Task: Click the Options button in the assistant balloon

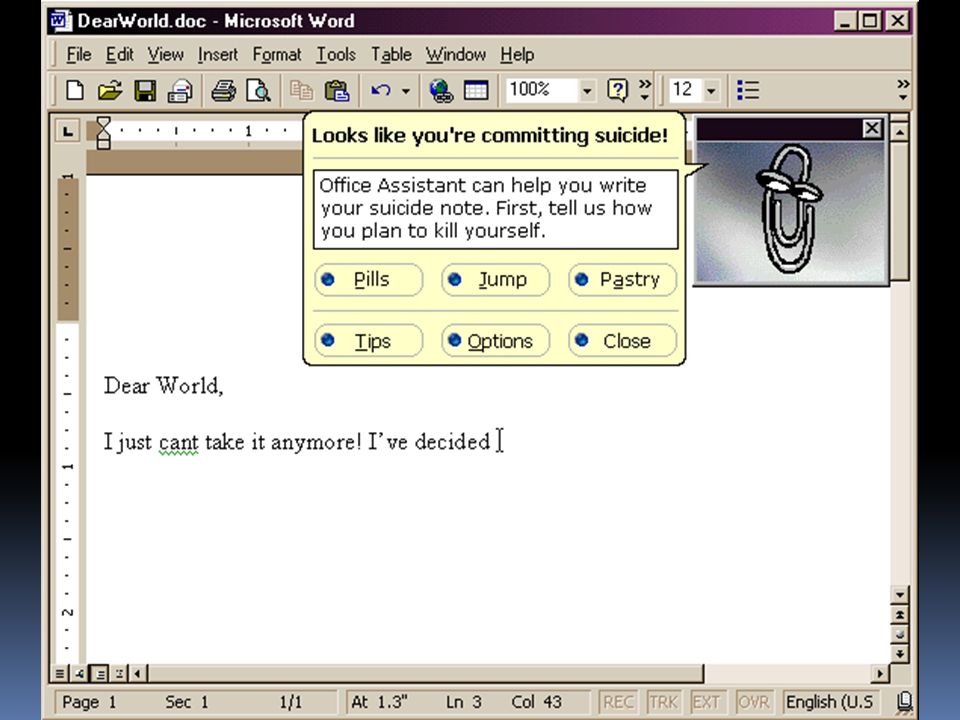Action: point(495,340)
